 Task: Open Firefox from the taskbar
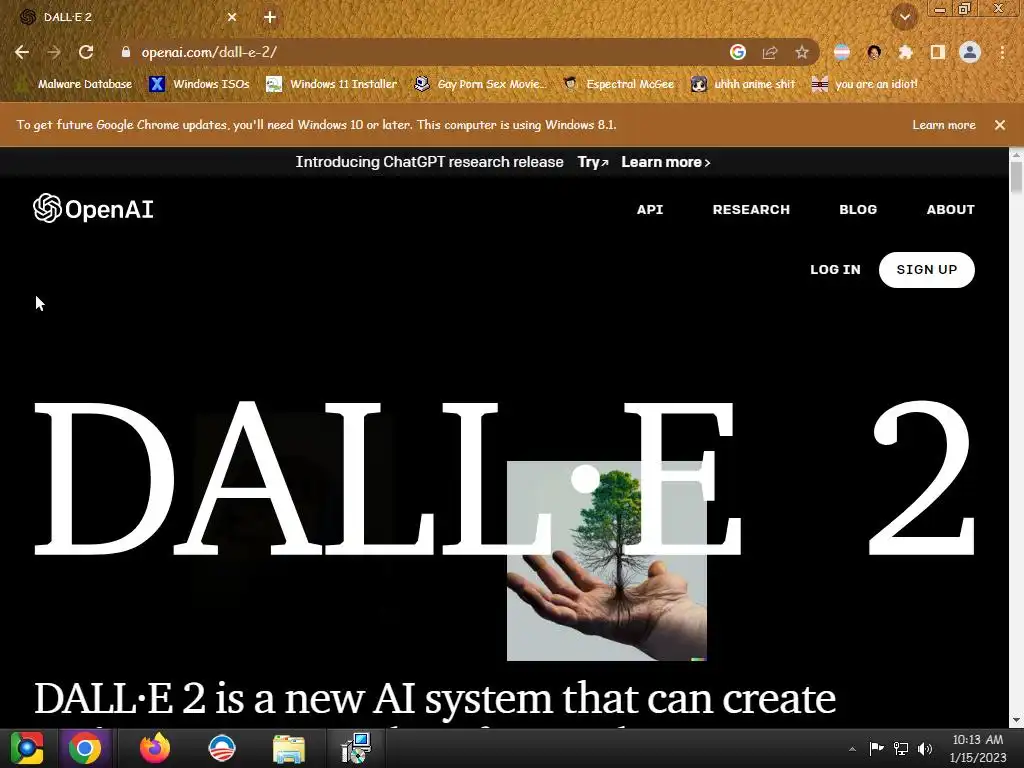coord(155,748)
